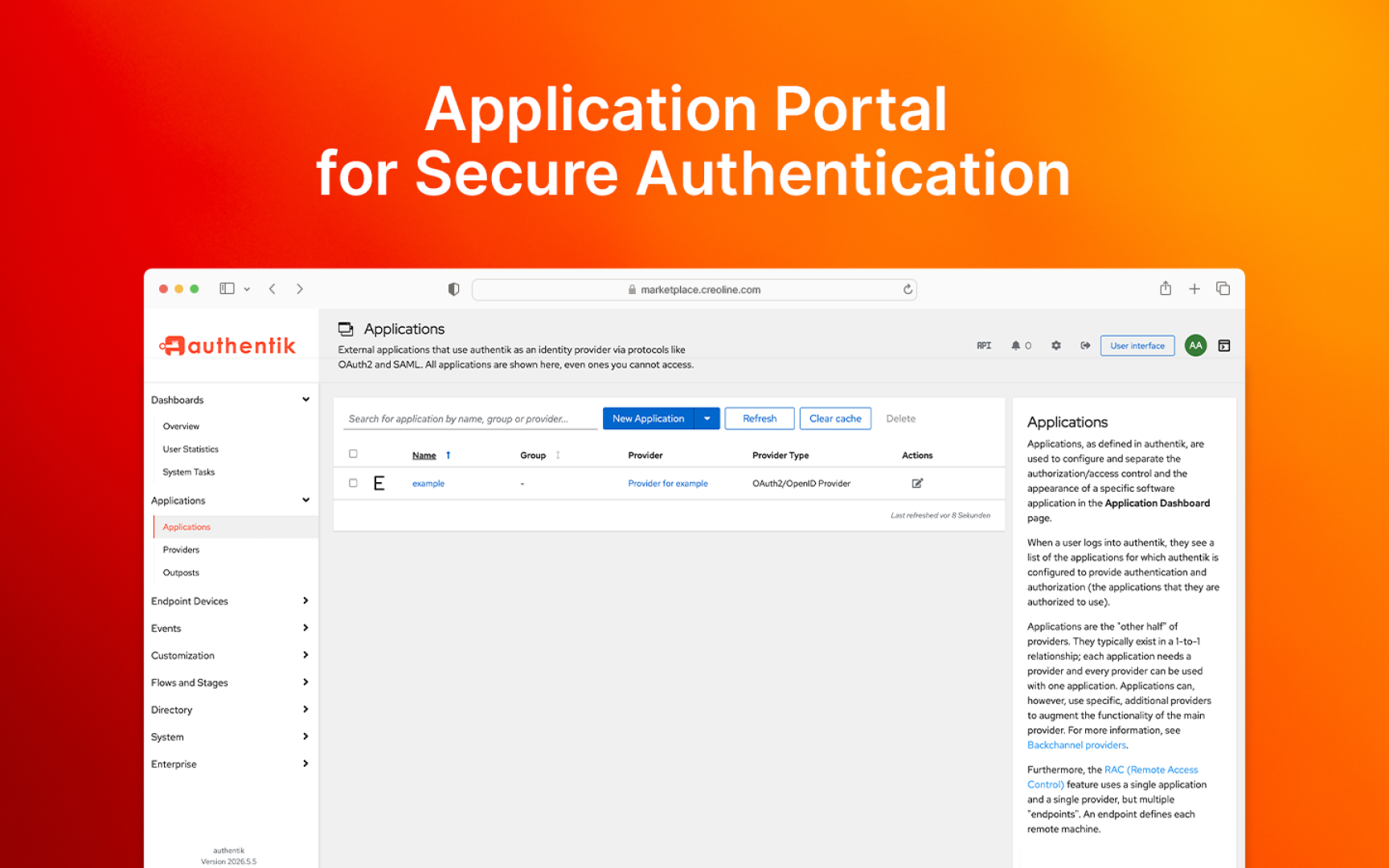The image size is (1389, 868).
Task: Open the browser sidebar dropdown chevron
Action: [x=247, y=289]
